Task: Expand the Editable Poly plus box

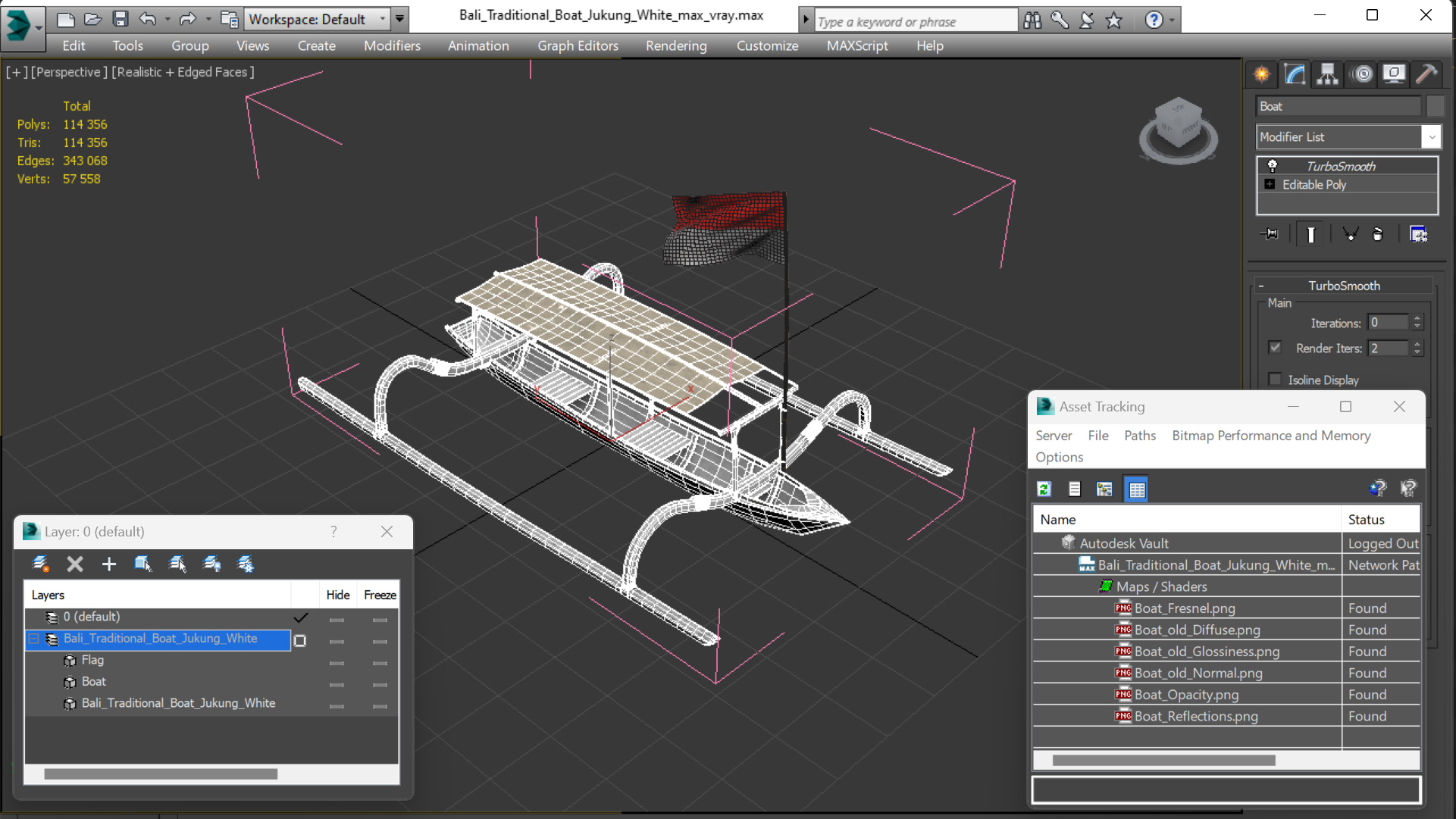Action: pos(1270,184)
